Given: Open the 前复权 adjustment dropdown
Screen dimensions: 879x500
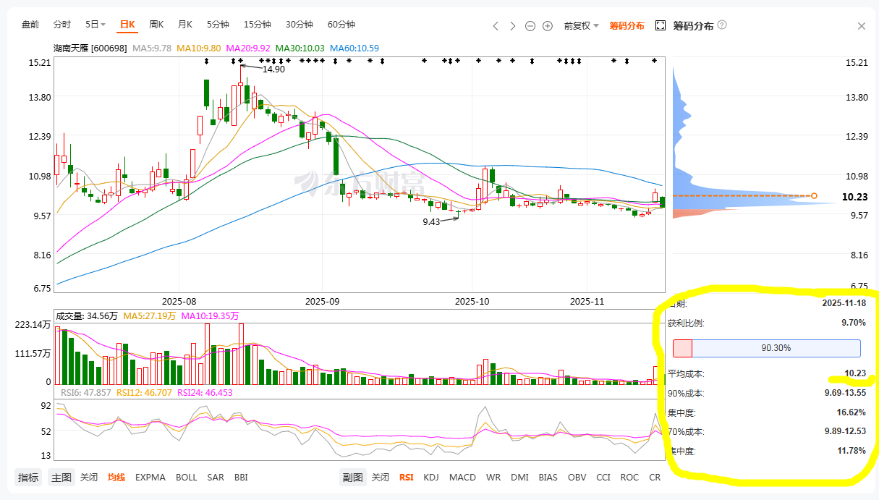Looking at the screenshot, I should tap(581, 26).
